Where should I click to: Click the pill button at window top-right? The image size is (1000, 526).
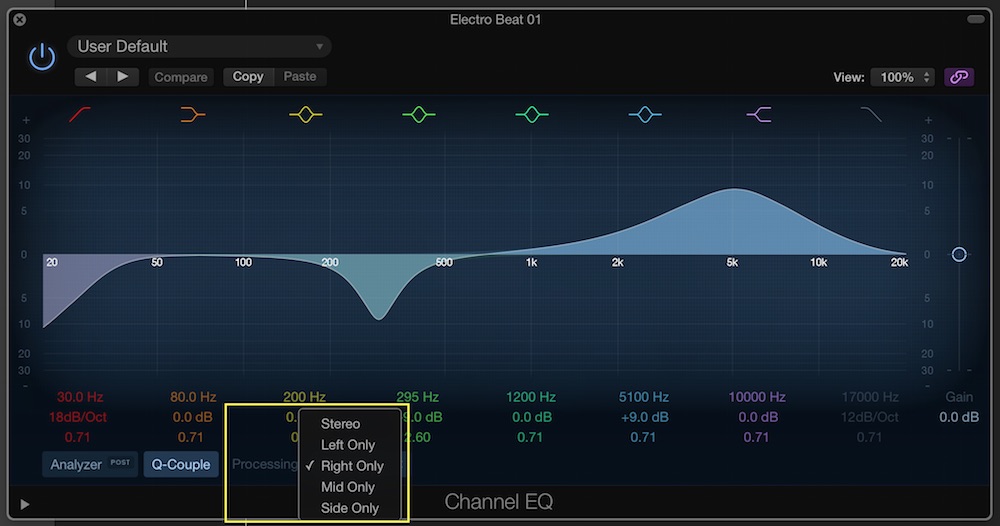coord(976,19)
